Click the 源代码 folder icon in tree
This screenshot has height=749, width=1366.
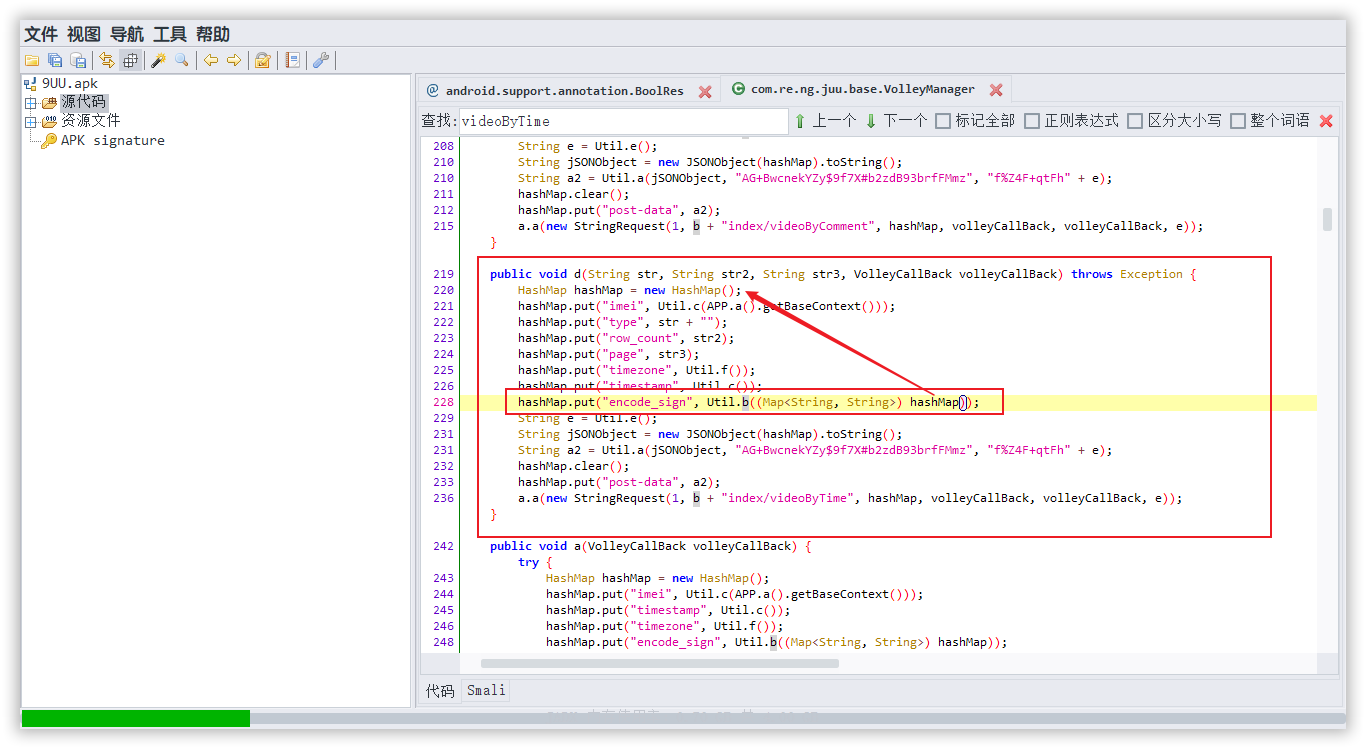pyautogui.click(x=49, y=102)
